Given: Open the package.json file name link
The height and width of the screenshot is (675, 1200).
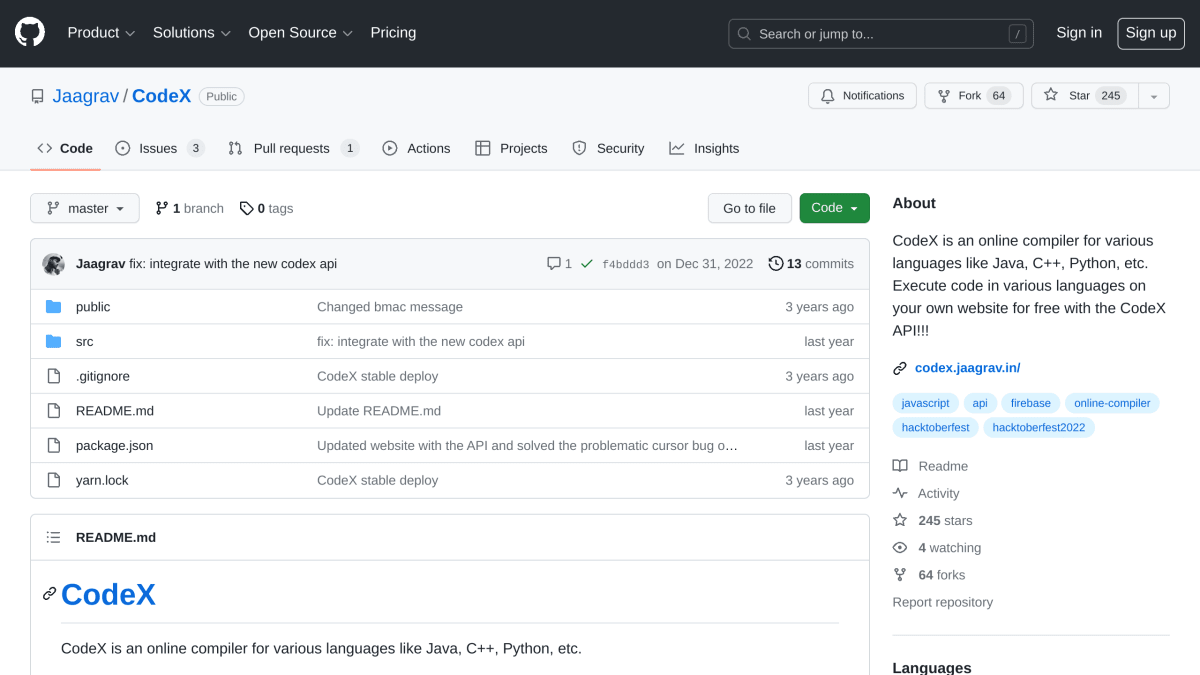Looking at the screenshot, I should point(115,446).
